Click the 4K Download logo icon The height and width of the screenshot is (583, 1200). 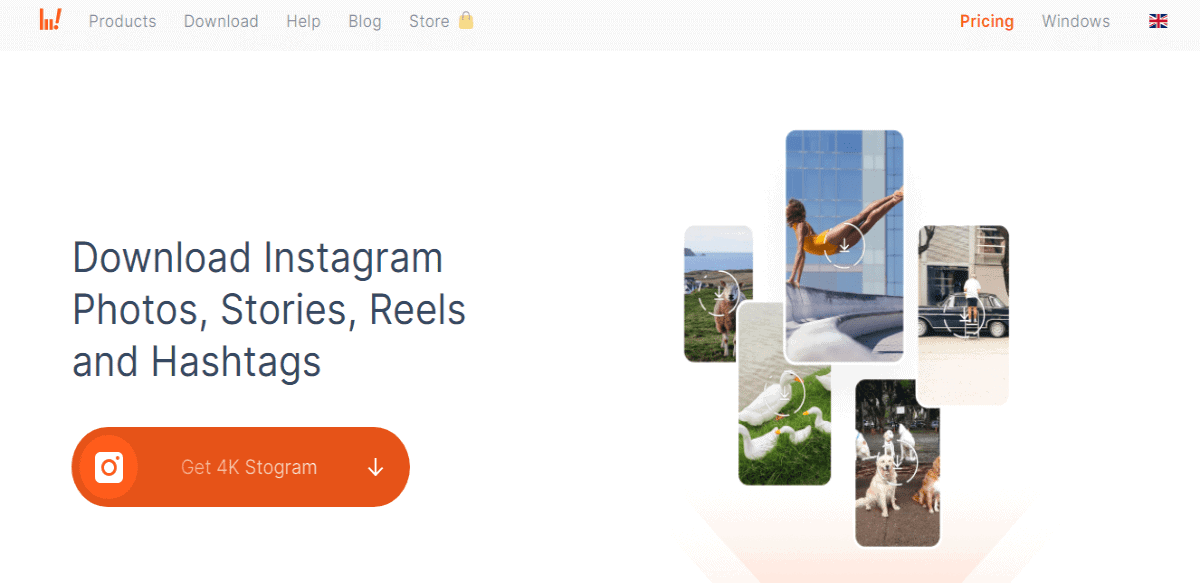point(50,20)
